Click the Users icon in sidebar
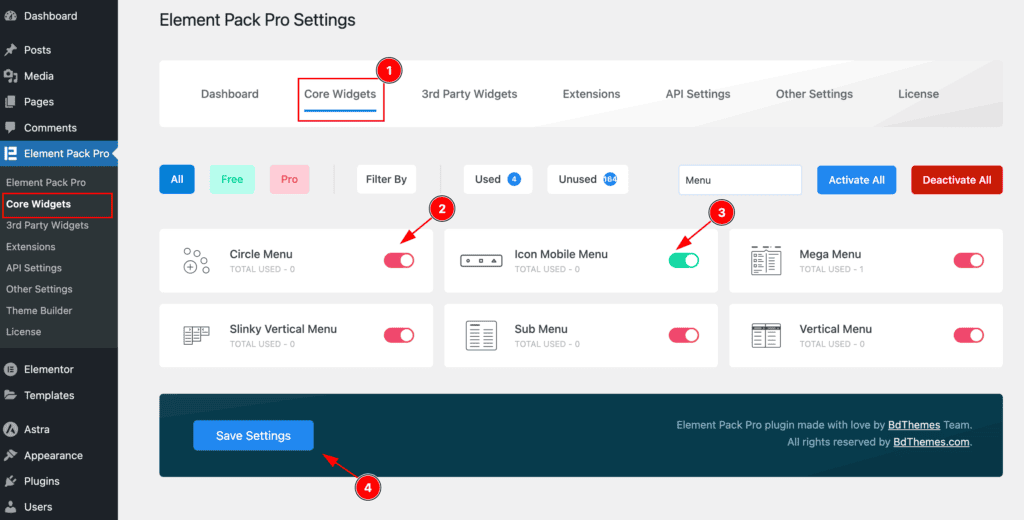Viewport: 1024px width, 520px height. (x=10, y=507)
